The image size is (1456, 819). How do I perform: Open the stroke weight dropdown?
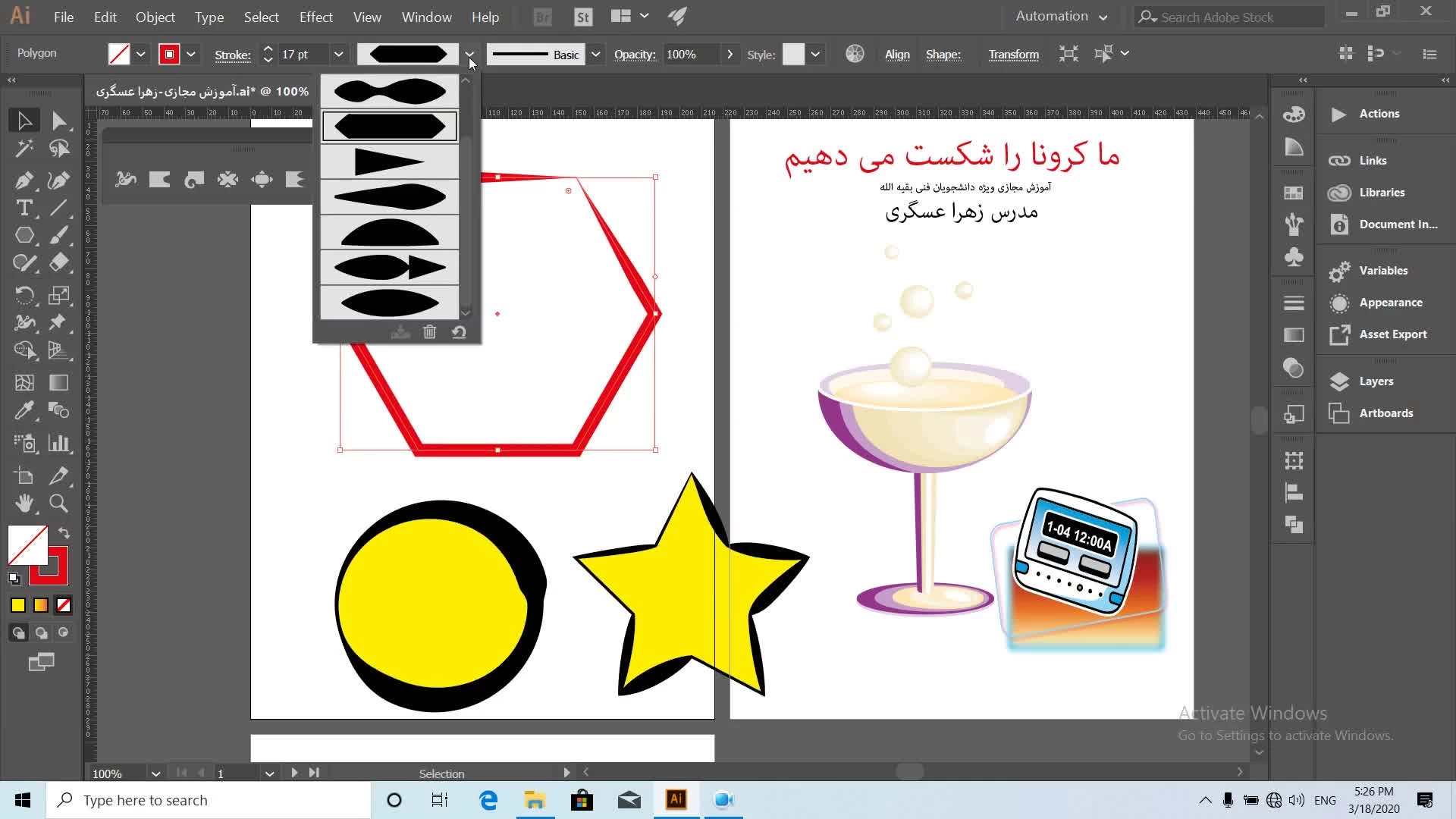point(338,54)
